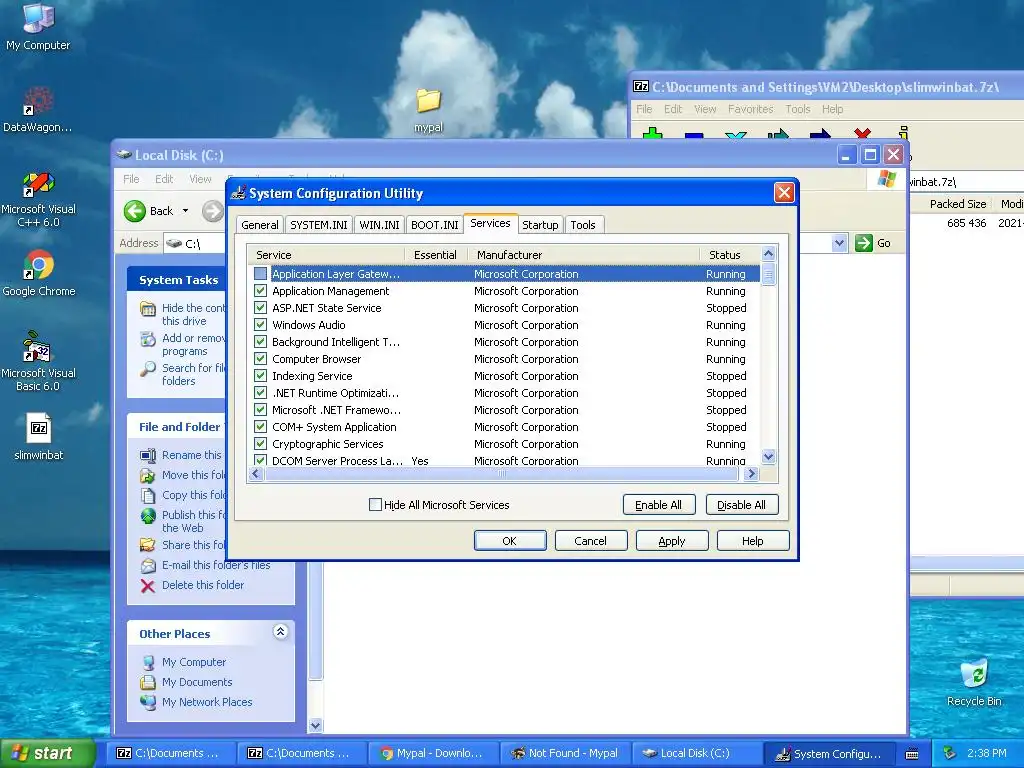Open the Address bar dropdown arrow
The image size is (1024, 768).
840,243
